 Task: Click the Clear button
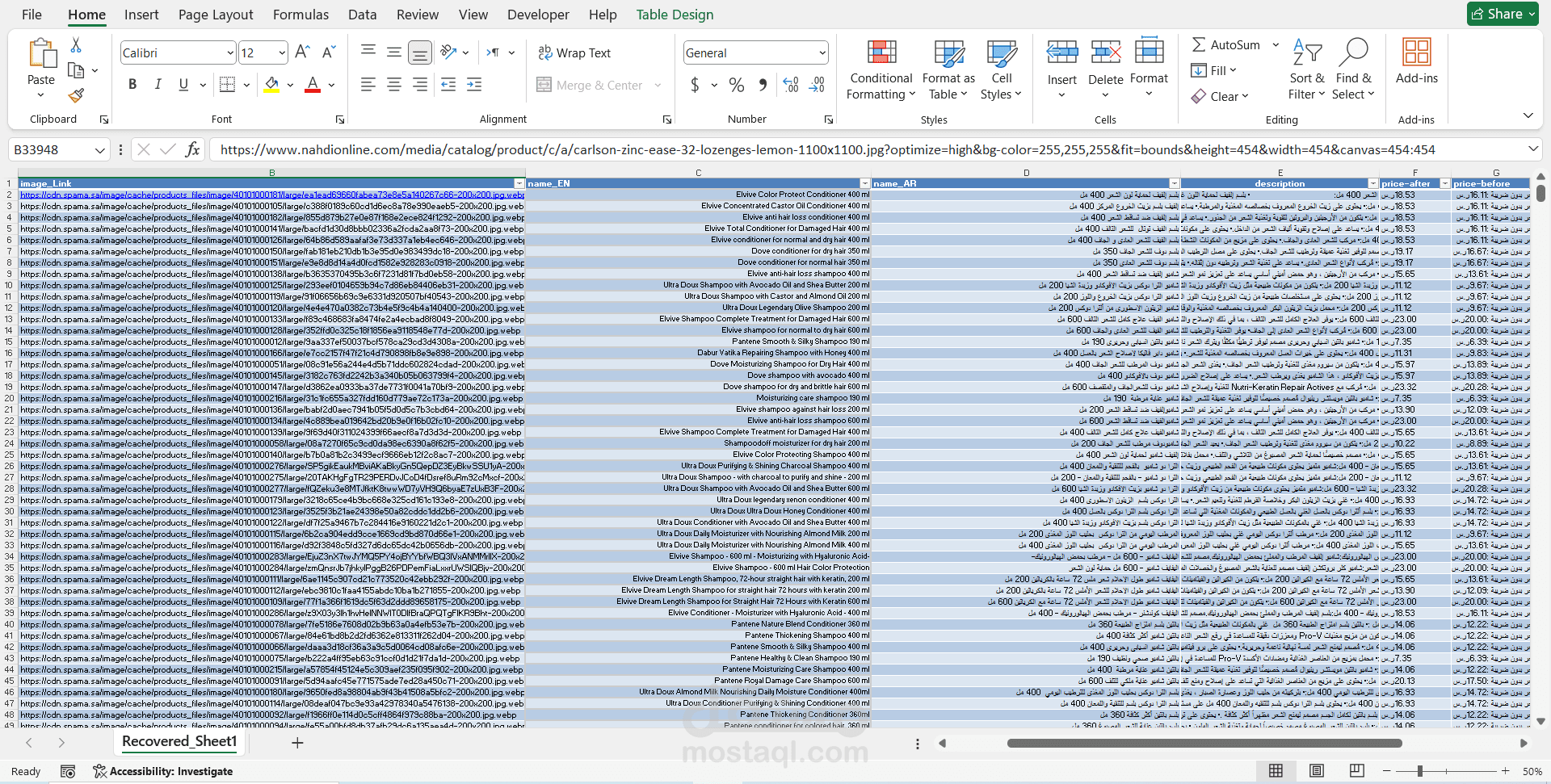click(x=1220, y=96)
